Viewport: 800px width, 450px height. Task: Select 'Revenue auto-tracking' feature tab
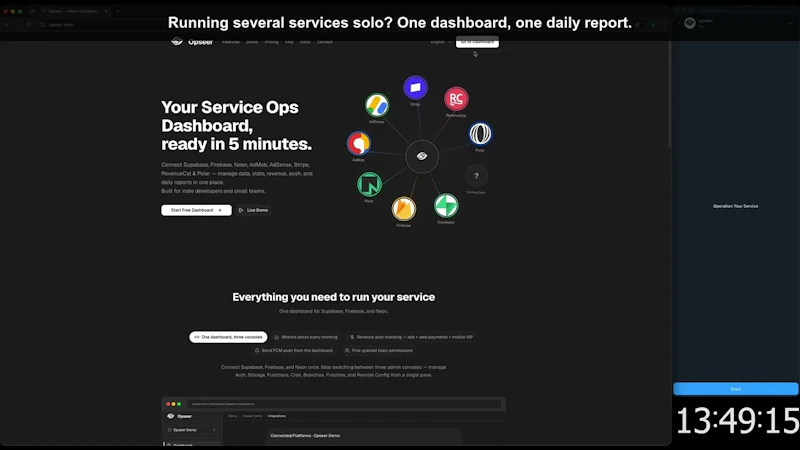tap(411, 337)
